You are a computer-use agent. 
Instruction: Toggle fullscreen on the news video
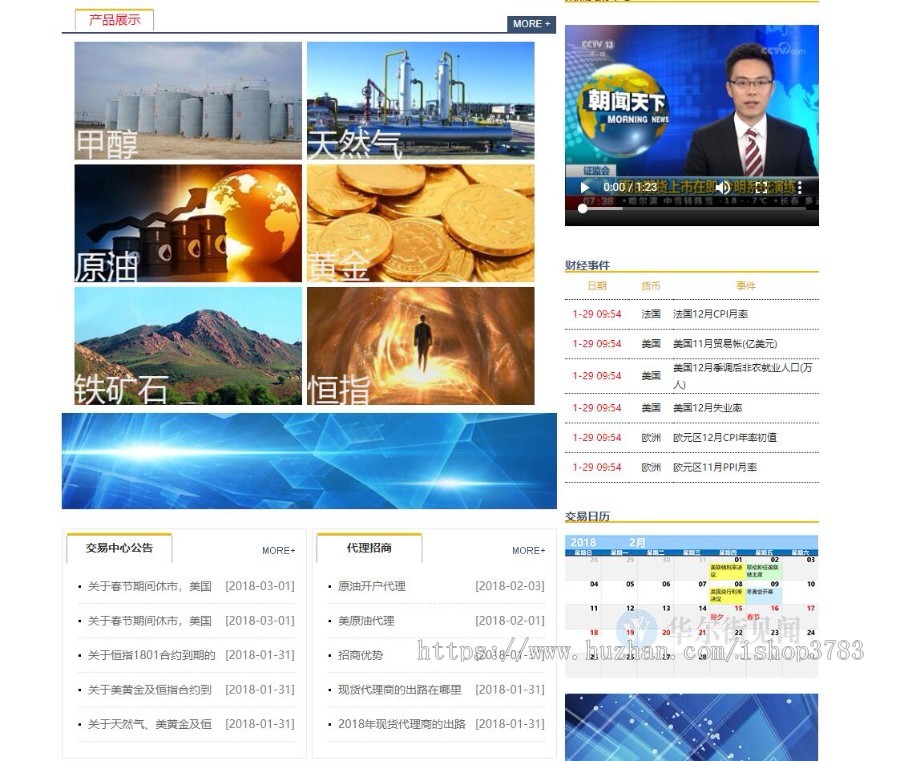coord(760,187)
